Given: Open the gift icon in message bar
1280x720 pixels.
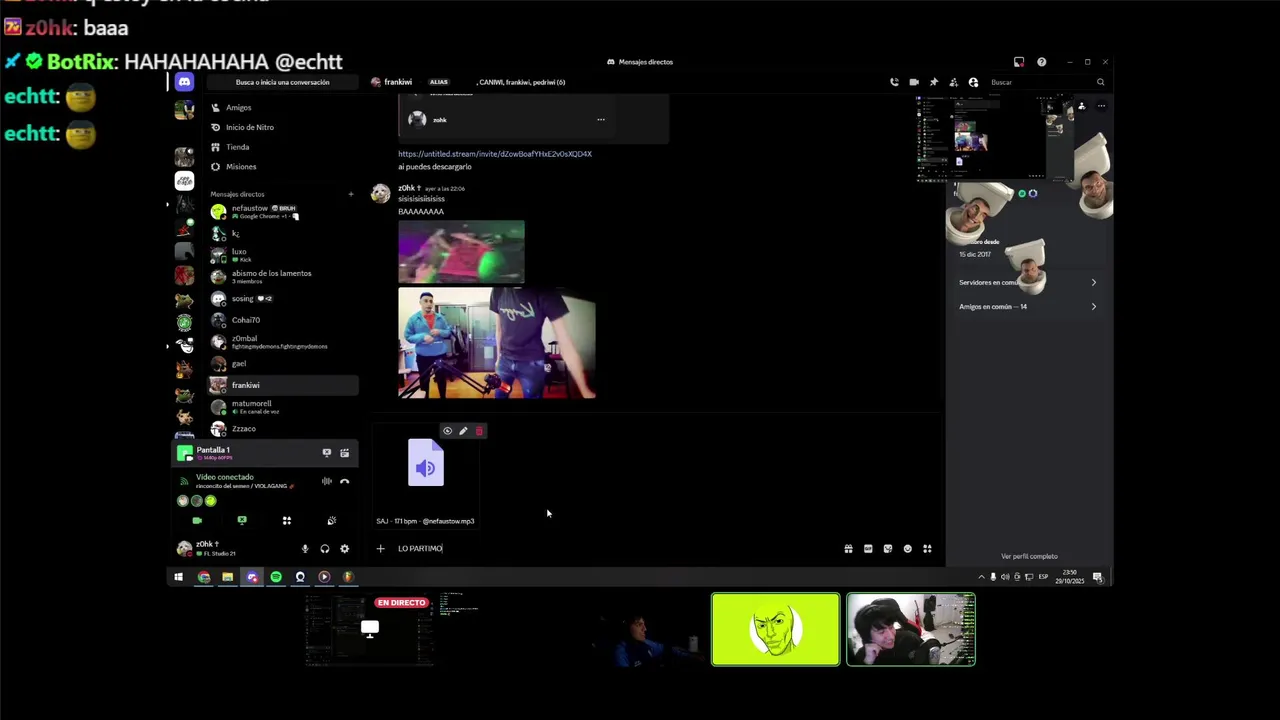Looking at the screenshot, I should pyautogui.click(x=848, y=548).
